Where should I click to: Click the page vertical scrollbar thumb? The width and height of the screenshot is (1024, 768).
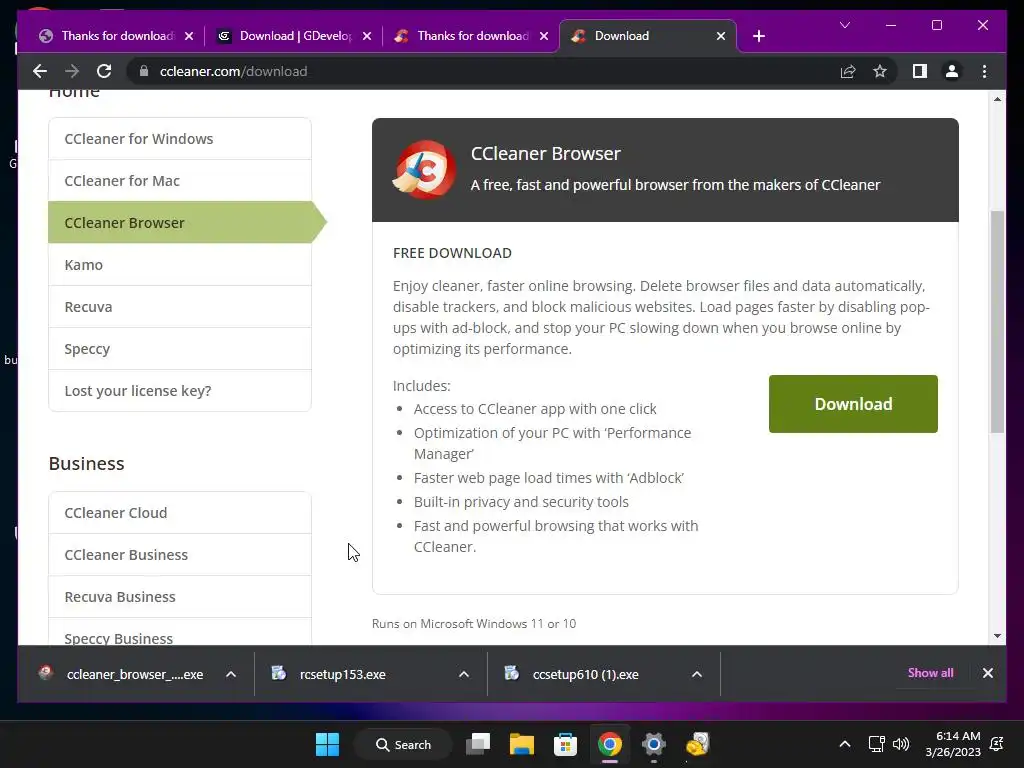click(x=997, y=321)
